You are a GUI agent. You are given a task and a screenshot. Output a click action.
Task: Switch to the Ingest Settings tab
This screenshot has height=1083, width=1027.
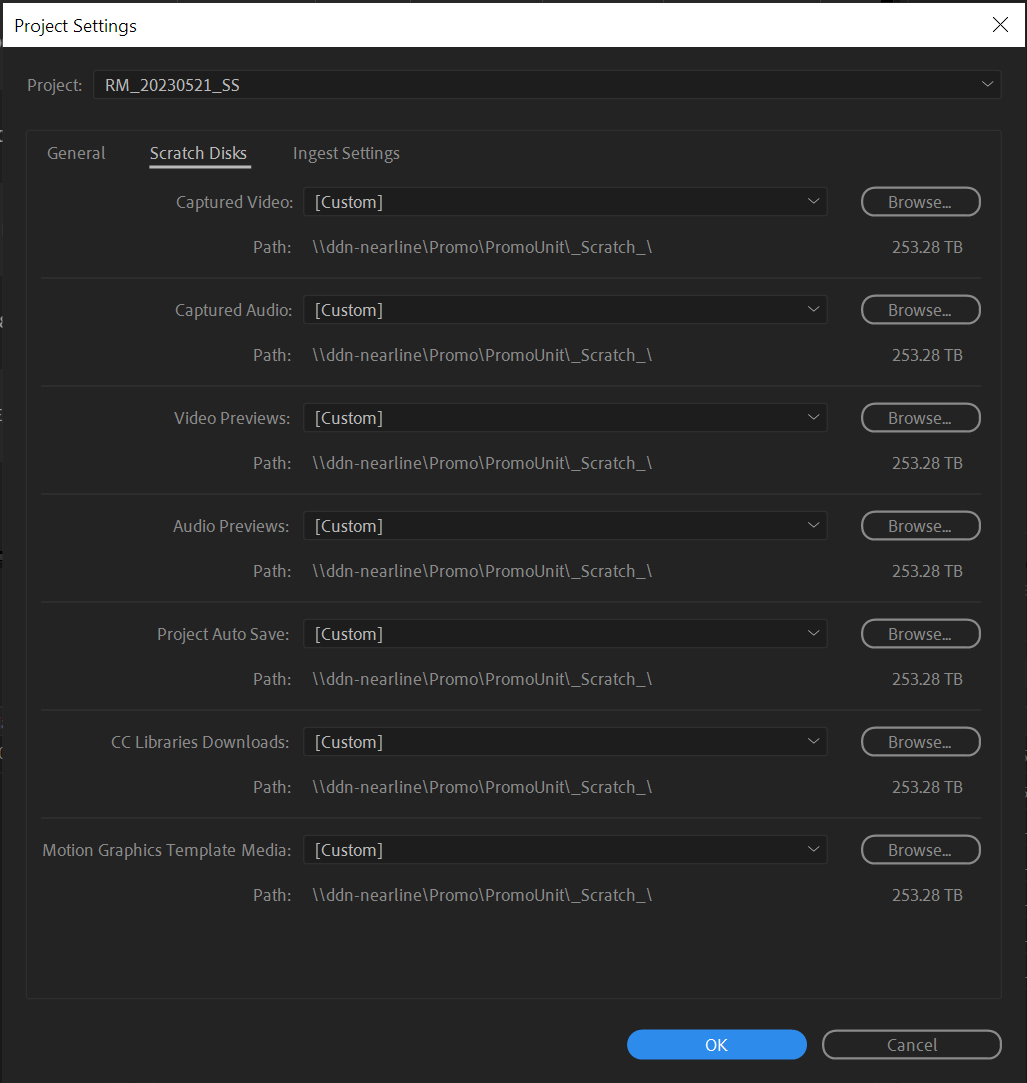(x=345, y=152)
